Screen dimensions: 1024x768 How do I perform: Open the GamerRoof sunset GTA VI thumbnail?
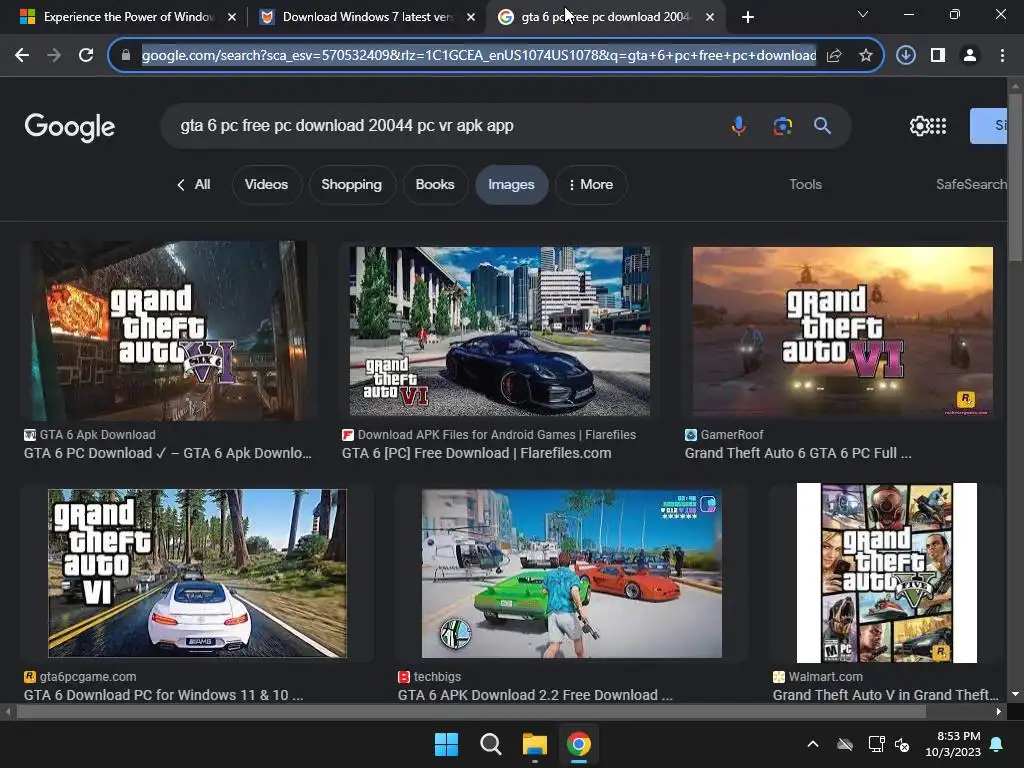tap(842, 331)
